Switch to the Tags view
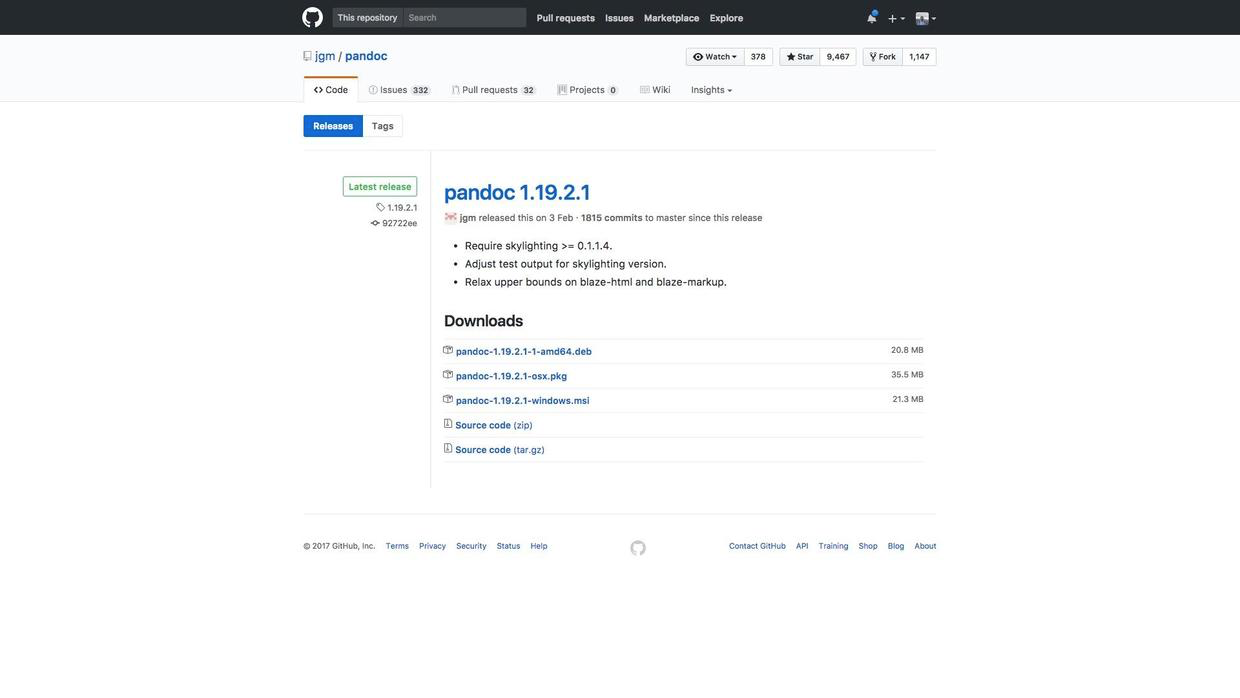The image size is (1240, 698). (x=383, y=126)
